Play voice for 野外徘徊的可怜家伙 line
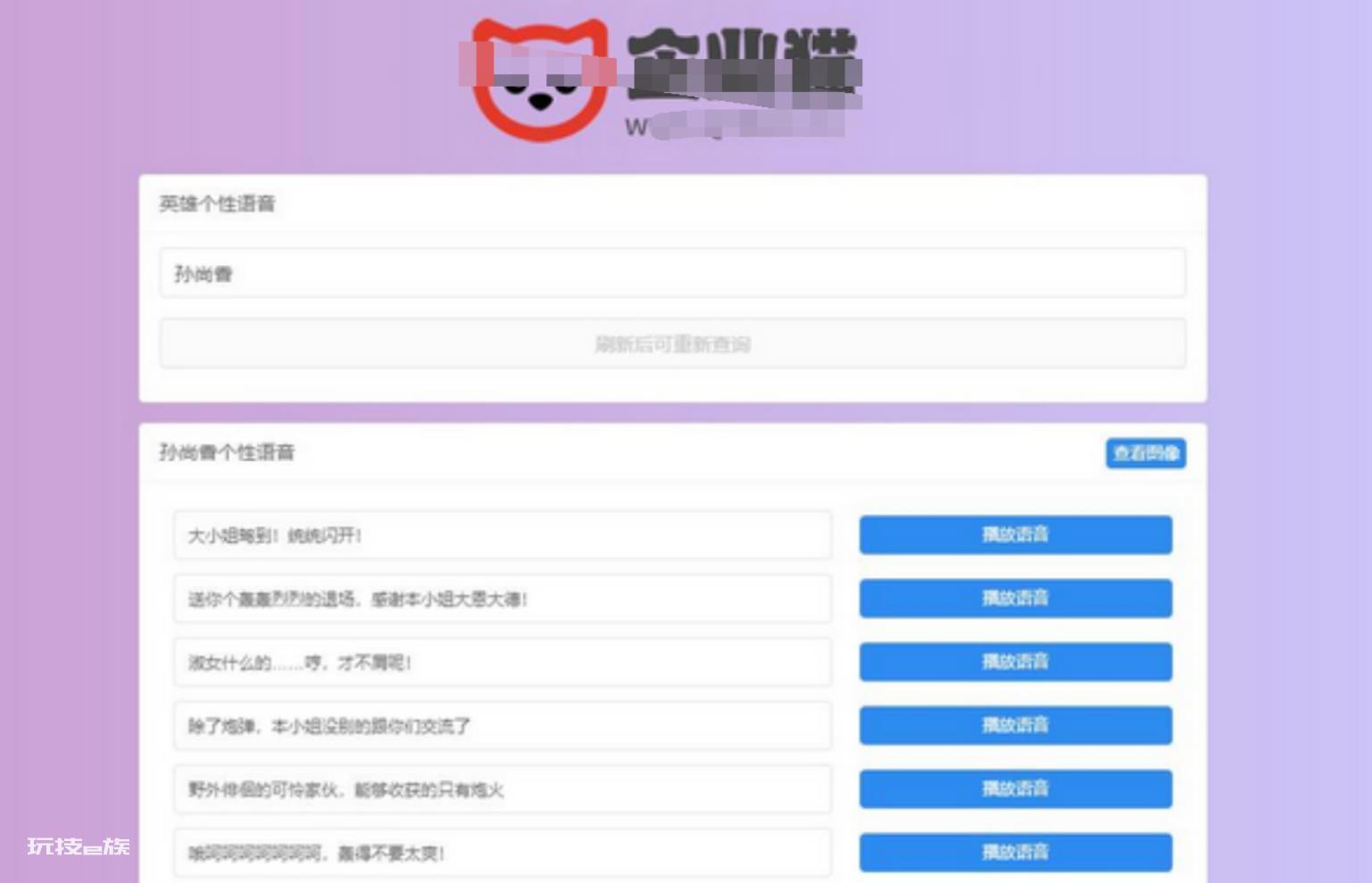 coord(1015,788)
